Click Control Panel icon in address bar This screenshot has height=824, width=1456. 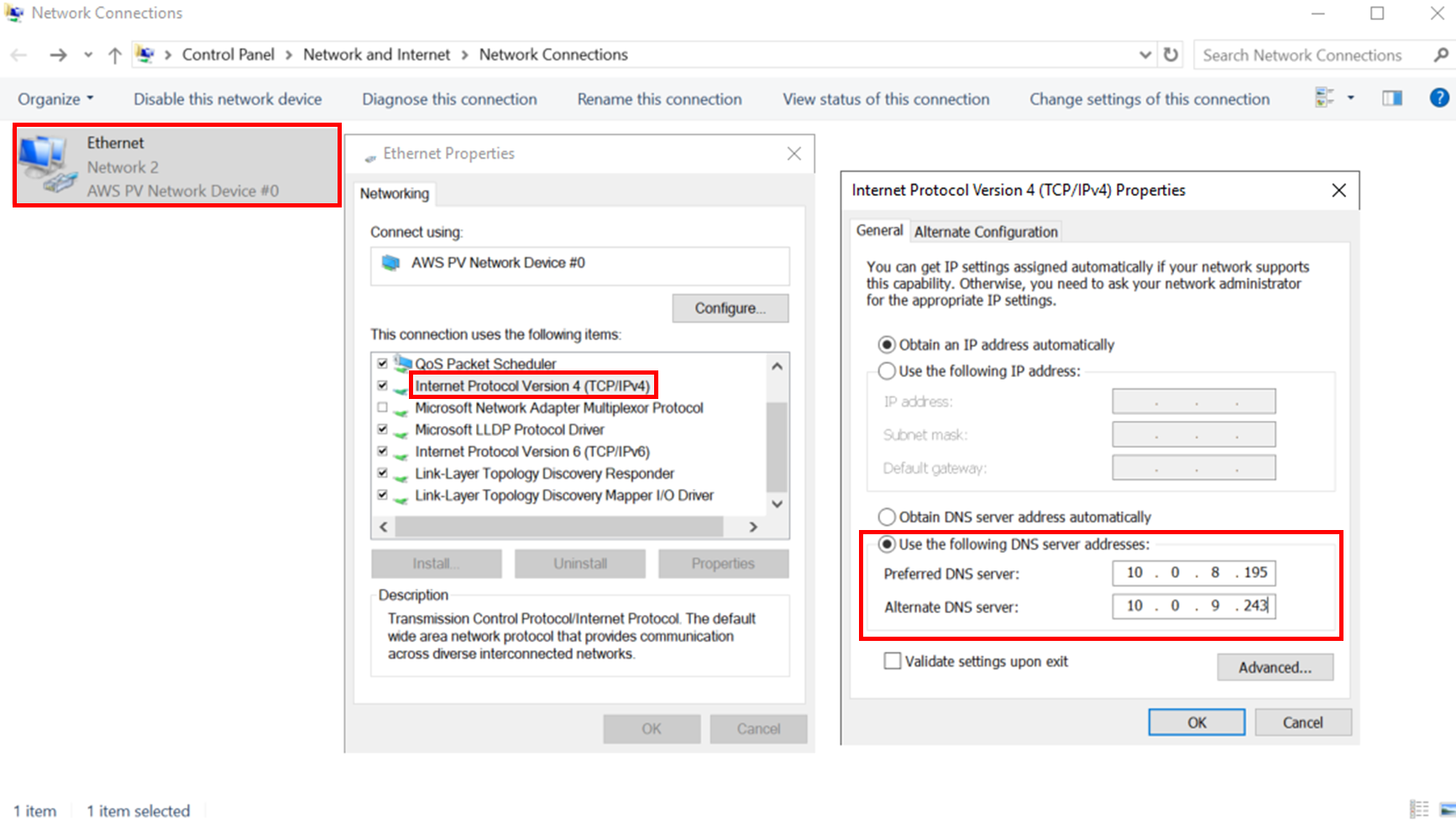[x=145, y=55]
